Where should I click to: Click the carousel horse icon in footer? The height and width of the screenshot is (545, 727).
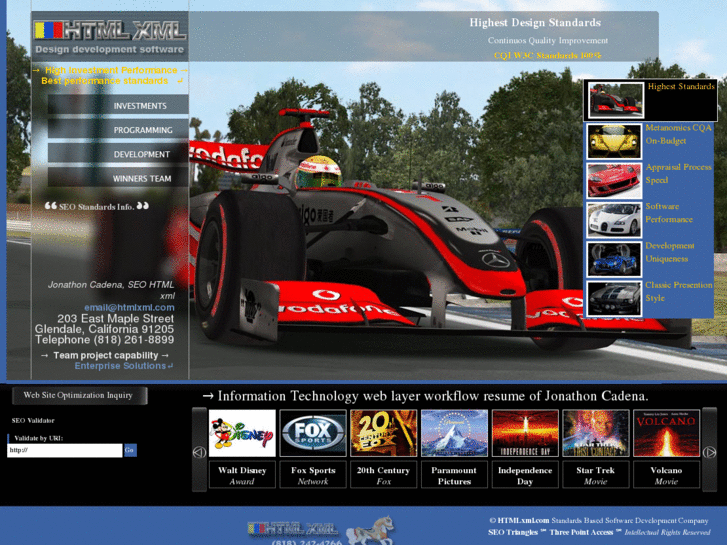tap(370, 531)
